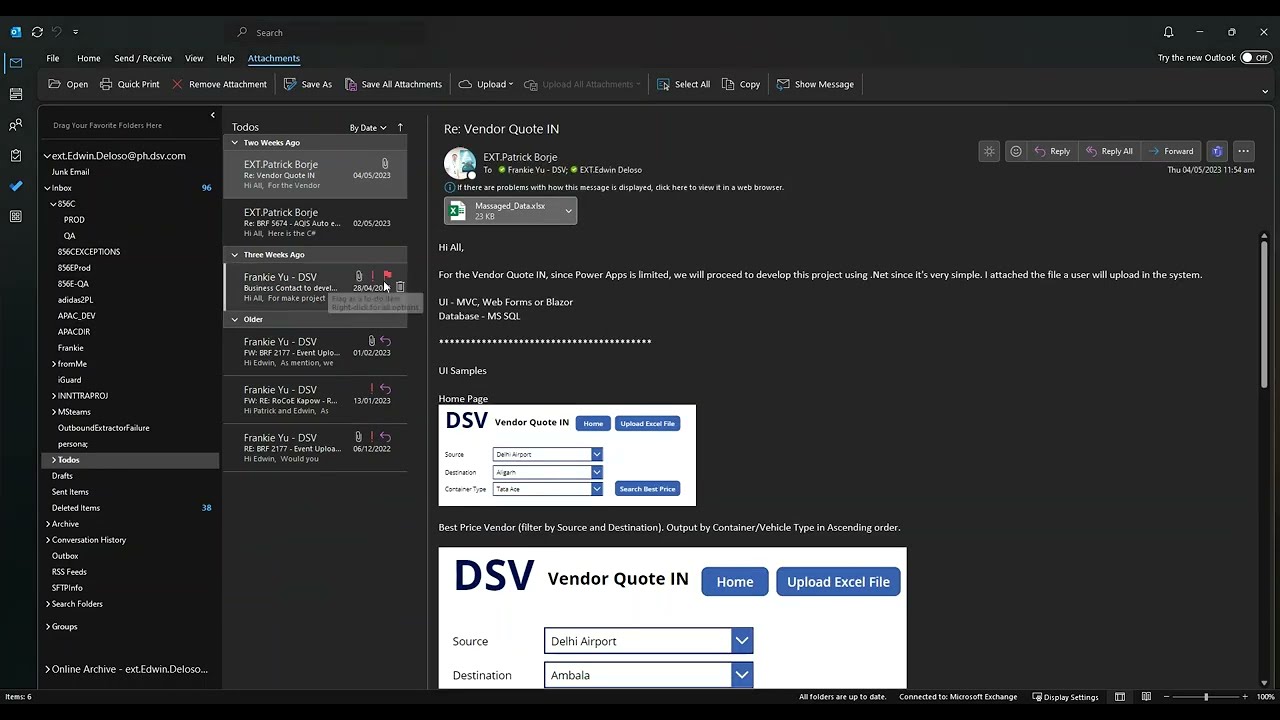The width and height of the screenshot is (1280, 720).
Task: Open the To Do checkmark icon
Action: point(15,186)
